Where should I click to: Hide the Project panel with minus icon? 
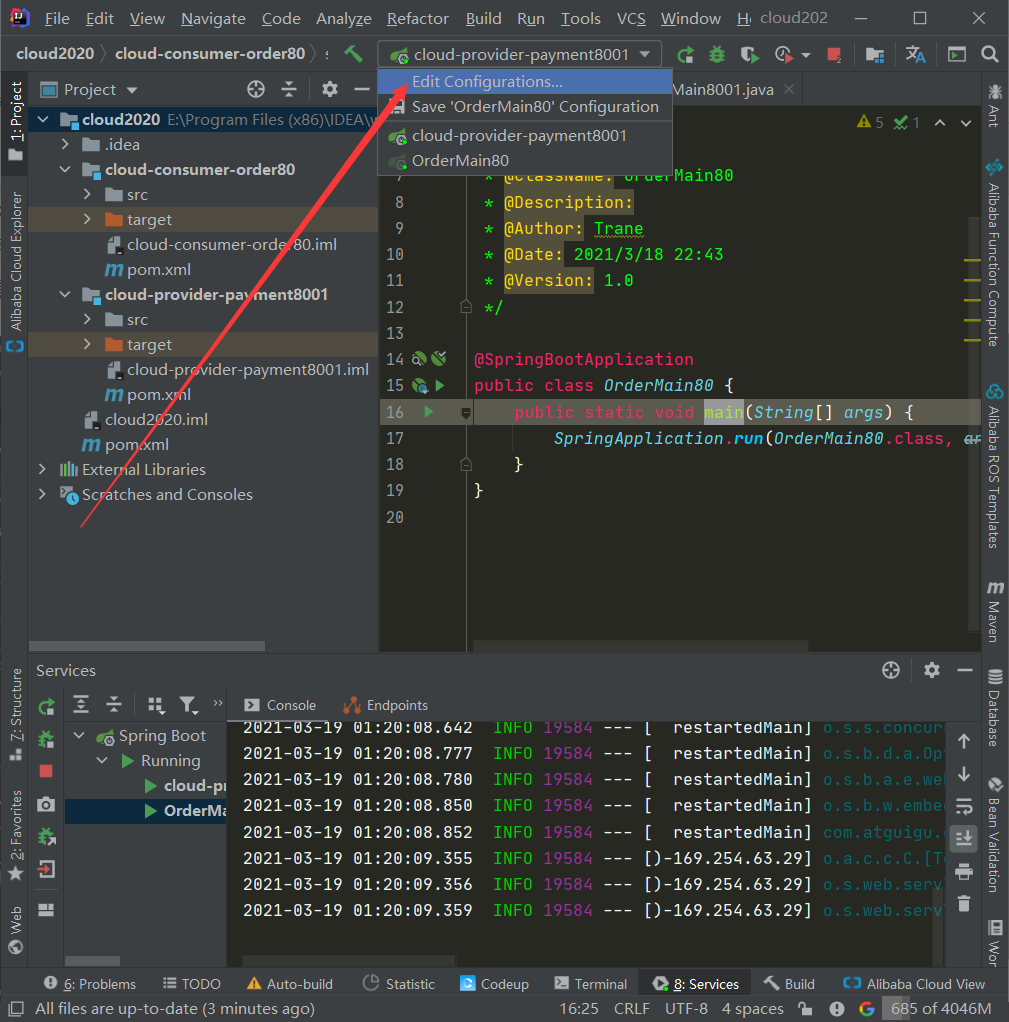pos(362,89)
